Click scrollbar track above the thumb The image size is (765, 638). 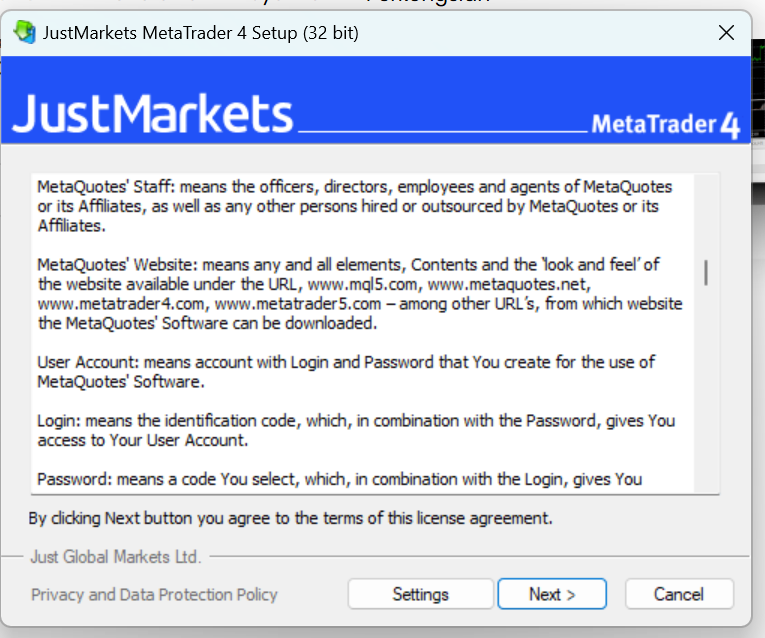coord(705,217)
